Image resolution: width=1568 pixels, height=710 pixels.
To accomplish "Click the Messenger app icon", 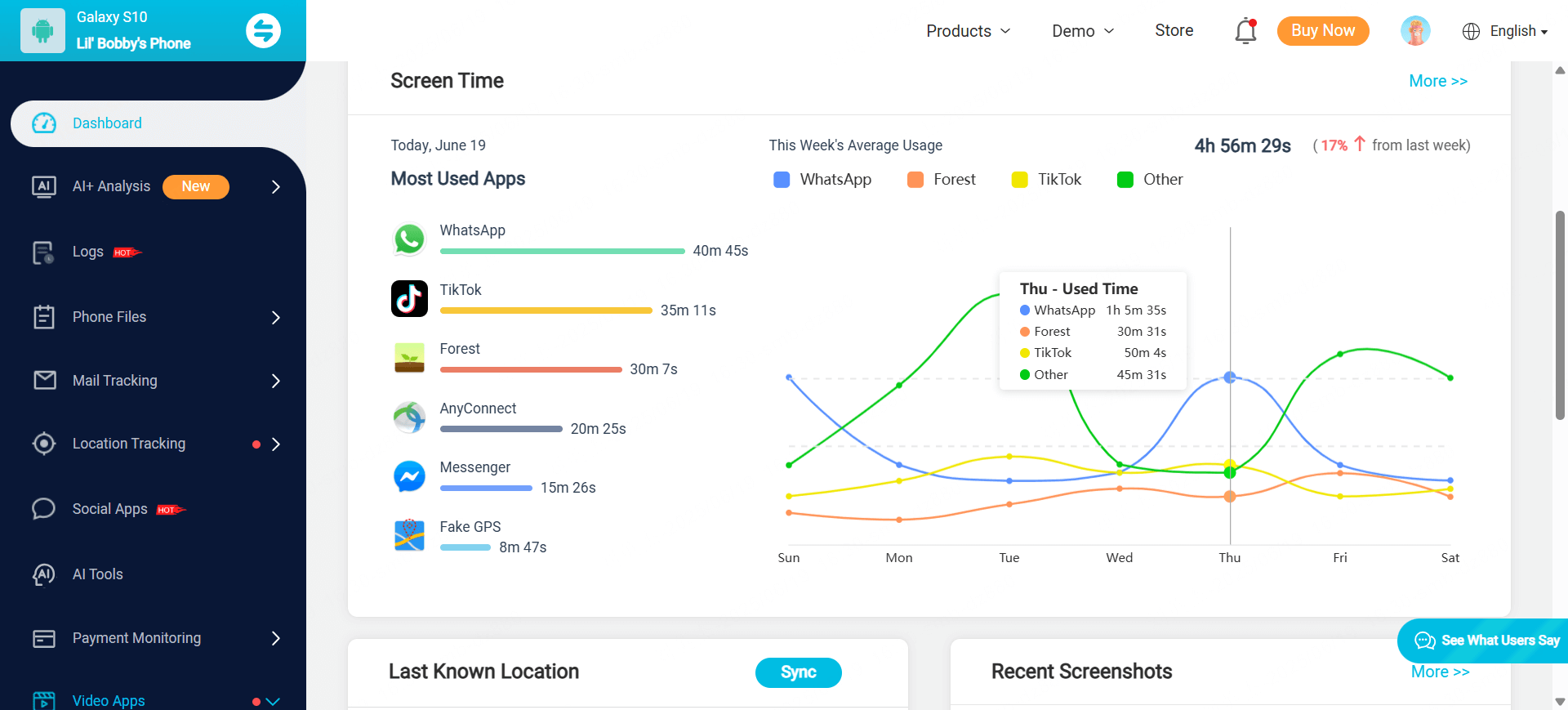I will [409, 476].
